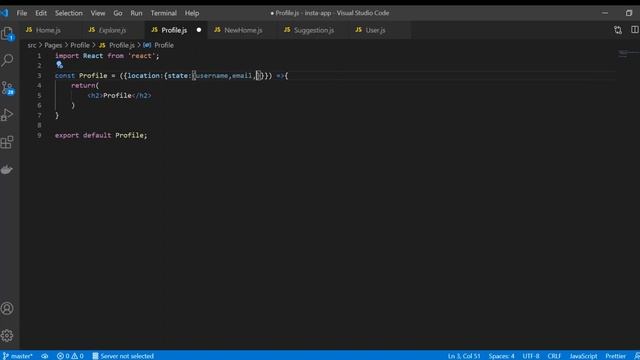The image size is (640, 360).
Task: Click the h2 Profile heading text
Action: click(x=117, y=96)
